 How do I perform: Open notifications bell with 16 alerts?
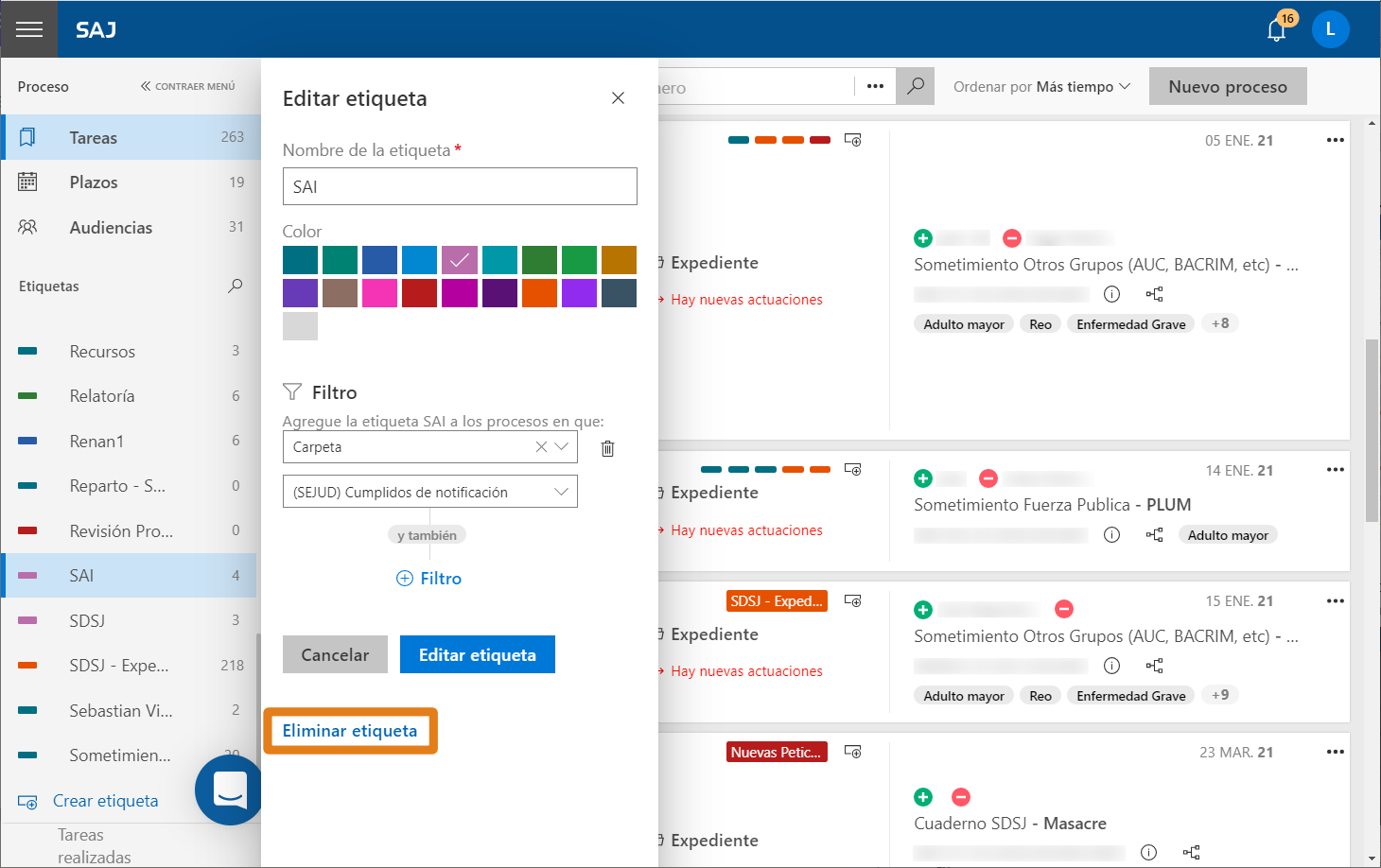click(1276, 30)
